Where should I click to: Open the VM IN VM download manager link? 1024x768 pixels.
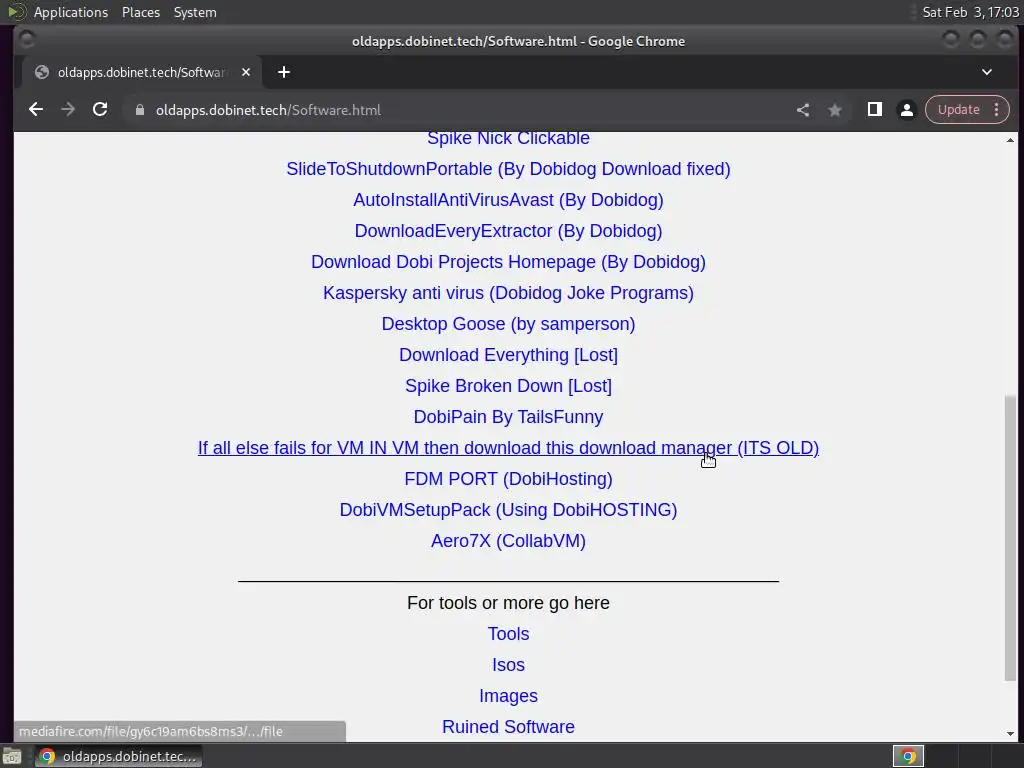pos(508,448)
